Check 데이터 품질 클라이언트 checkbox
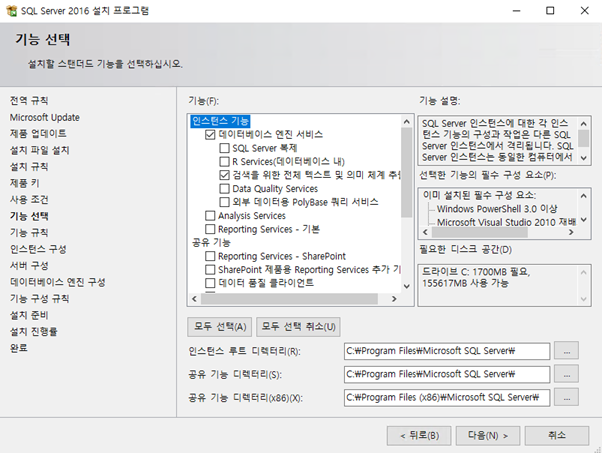602x453 pixels. point(210,283)
